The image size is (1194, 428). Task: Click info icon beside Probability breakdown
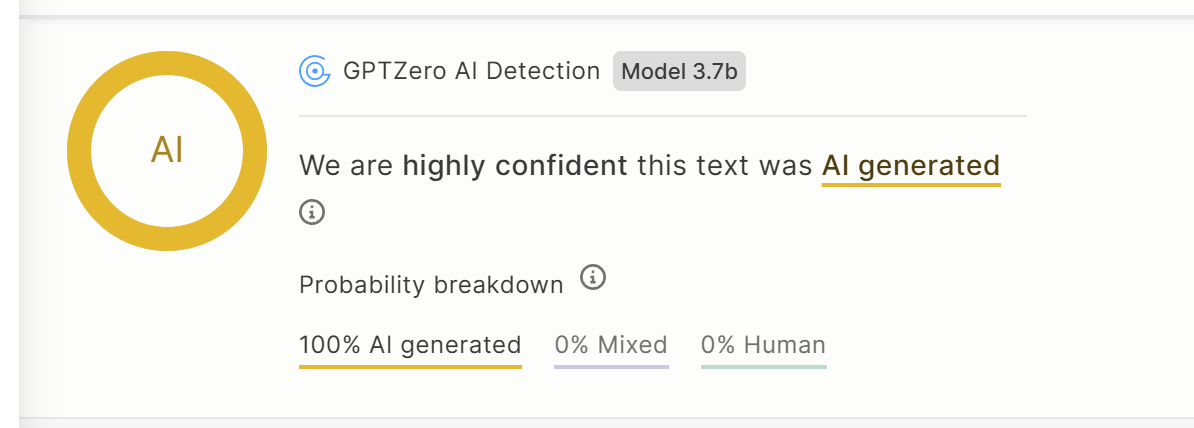click(x=593, y=277)
